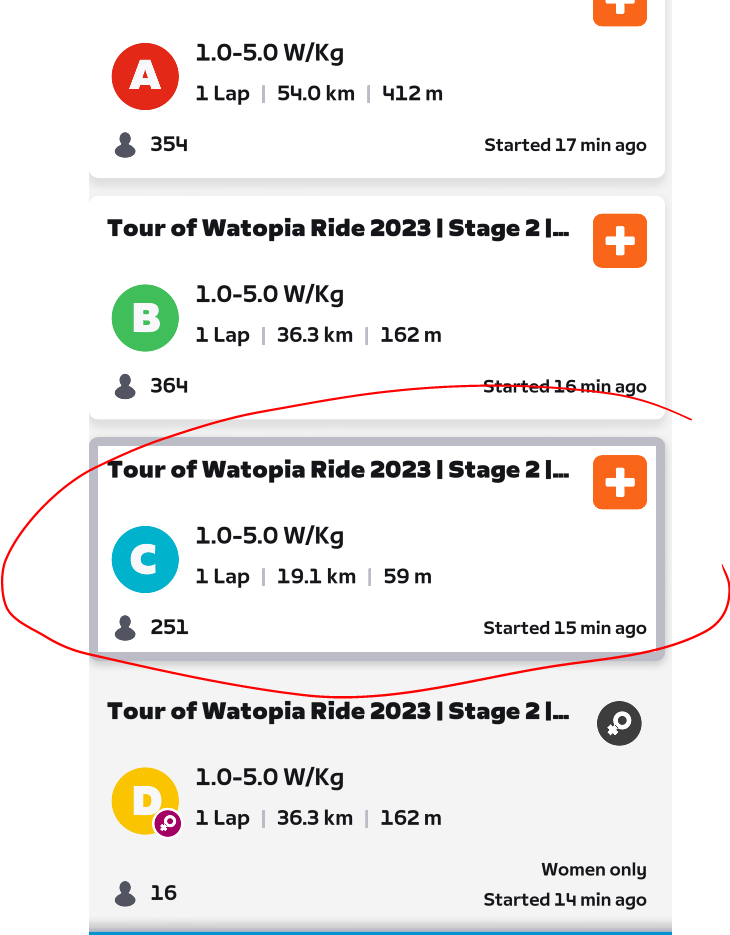Click the blue C category badge
Screen dimensions: 730x935
click(145, 559)
